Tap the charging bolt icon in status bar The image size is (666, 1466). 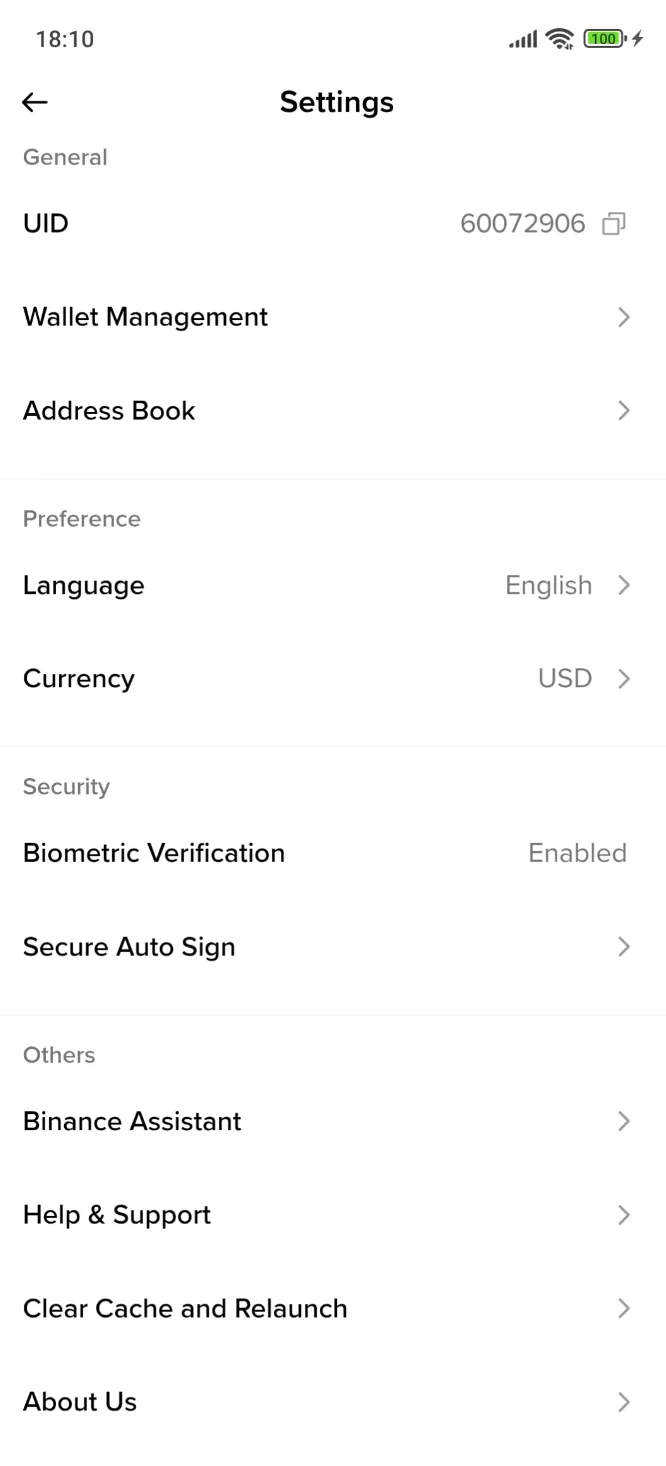pos(641,39)
